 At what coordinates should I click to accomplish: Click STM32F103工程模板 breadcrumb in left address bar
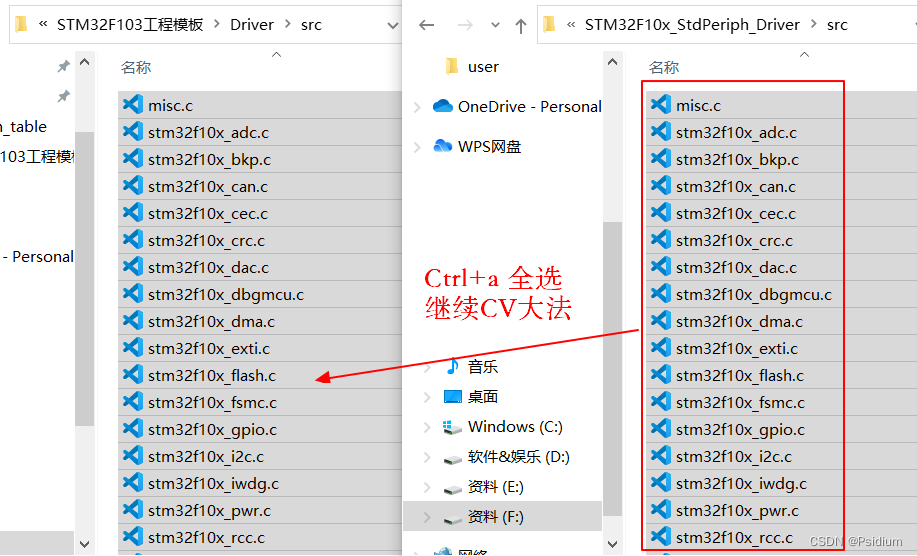pyautogui.click(x=130, y=25)
